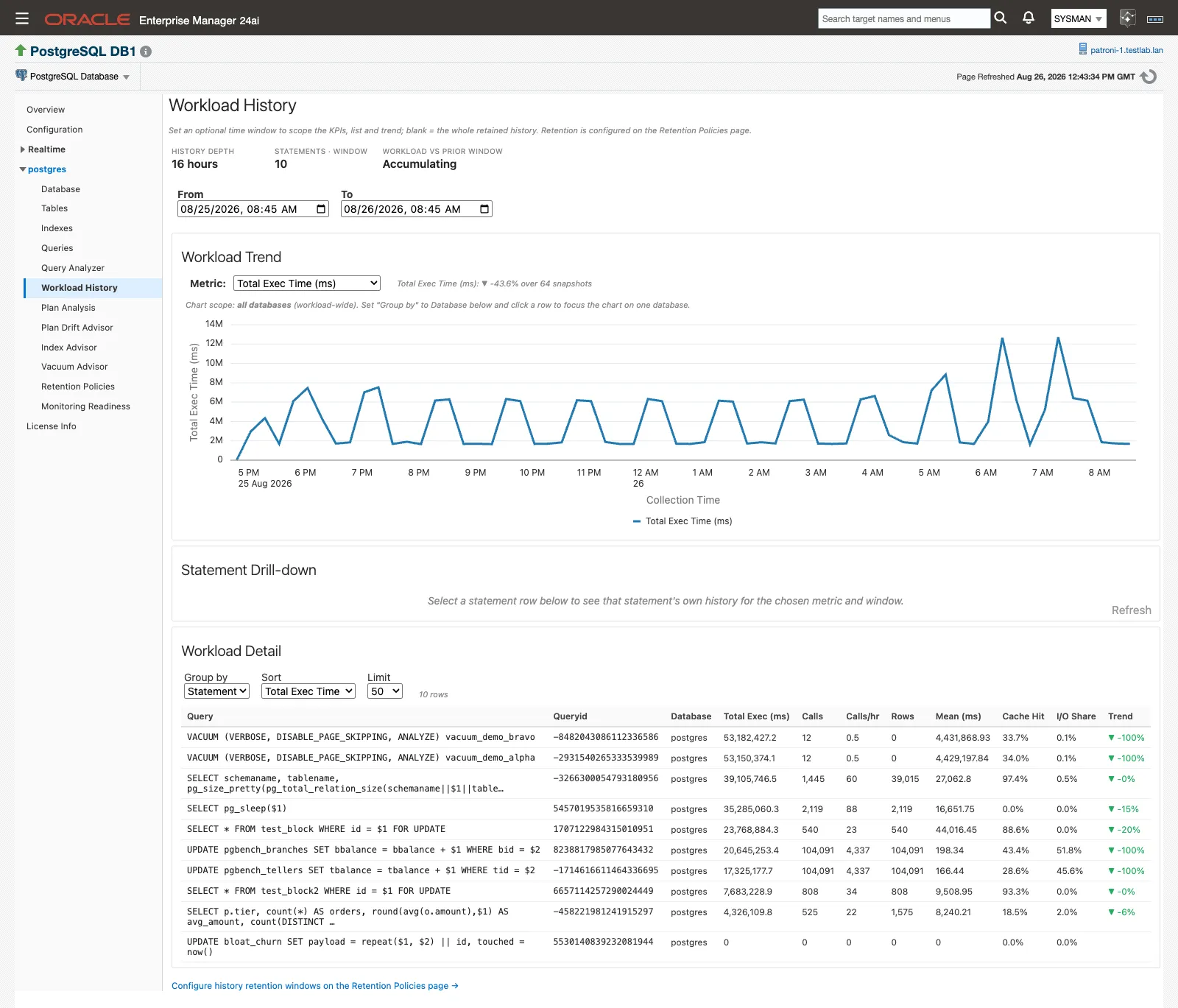Click queryid 5530140839232081944

click(x=603, y=942)
